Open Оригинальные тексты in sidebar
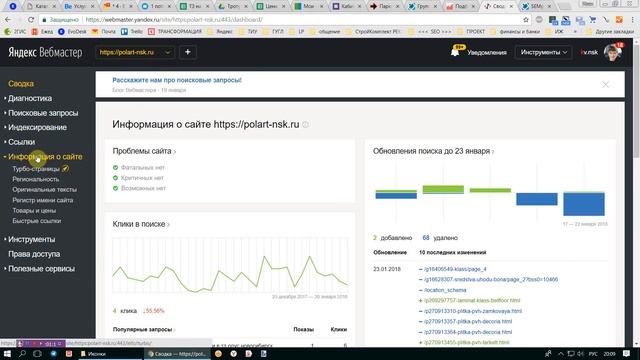The height and width of the screenshot is (360, 640). tap(44, 189)
